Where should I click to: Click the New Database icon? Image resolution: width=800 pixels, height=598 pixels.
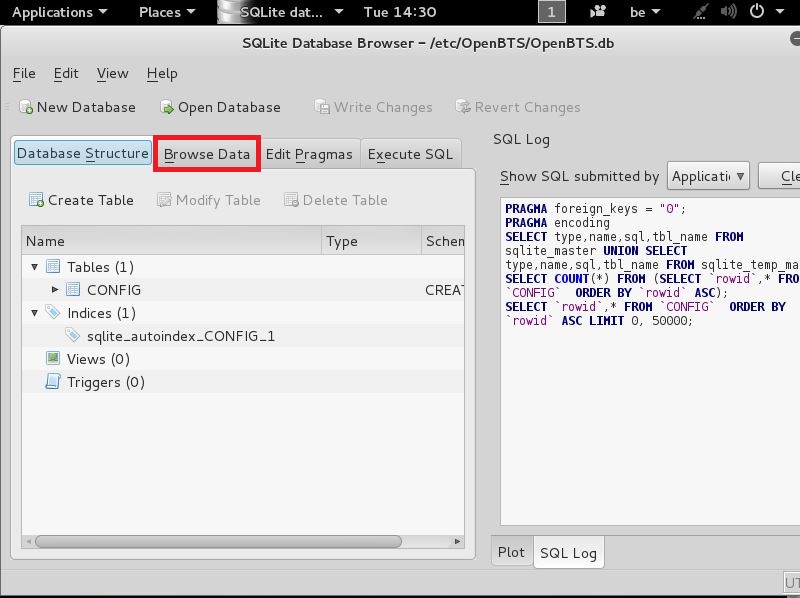pyautogui.click(x=26, y=107)
